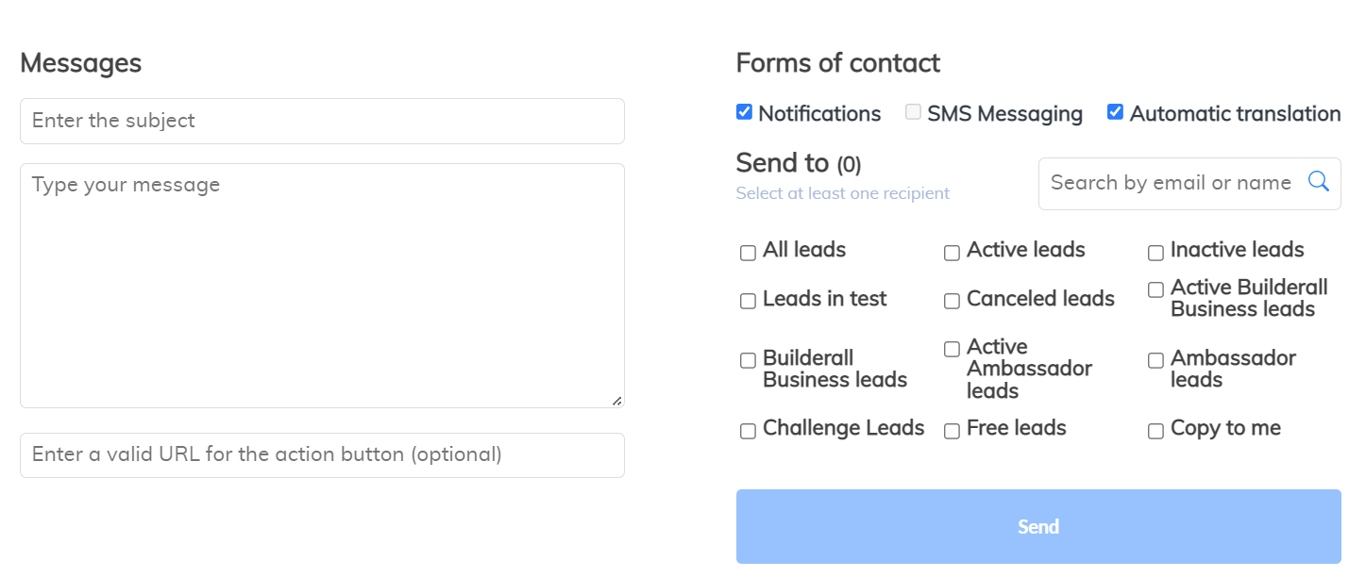Disable Automatic translation checkbox

tap(1115, 112)
